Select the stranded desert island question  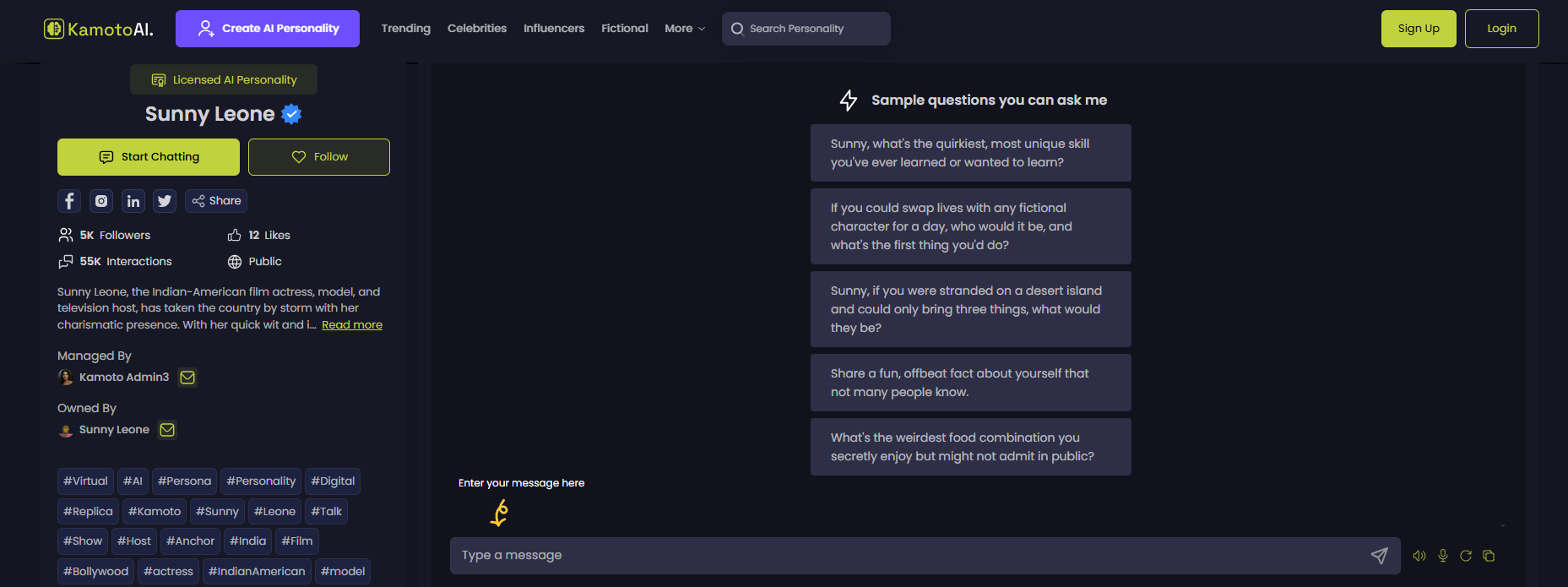[971, 309]
